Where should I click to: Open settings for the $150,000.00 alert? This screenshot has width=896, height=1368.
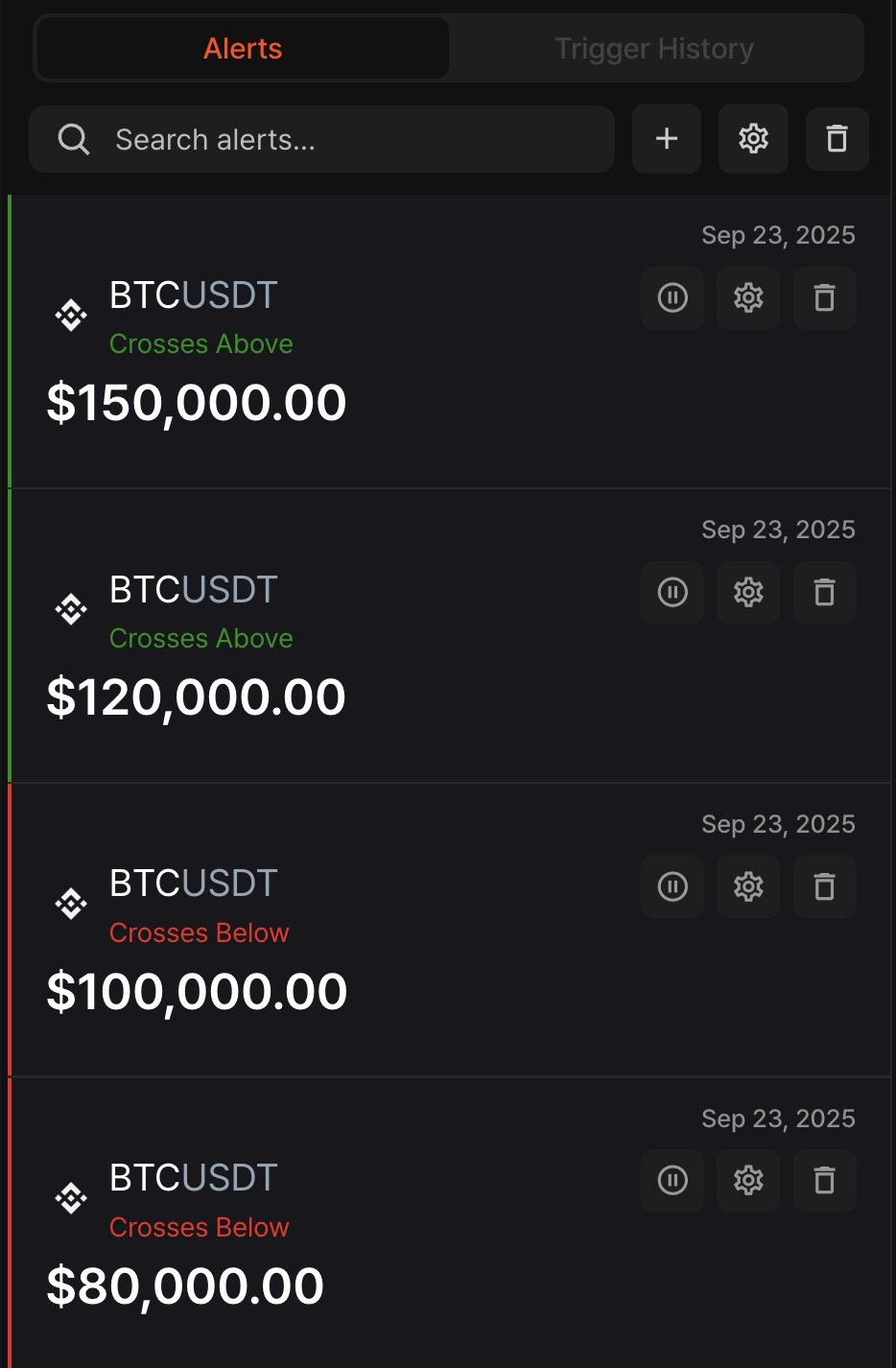pyautogui.click(x=748, y=298)
